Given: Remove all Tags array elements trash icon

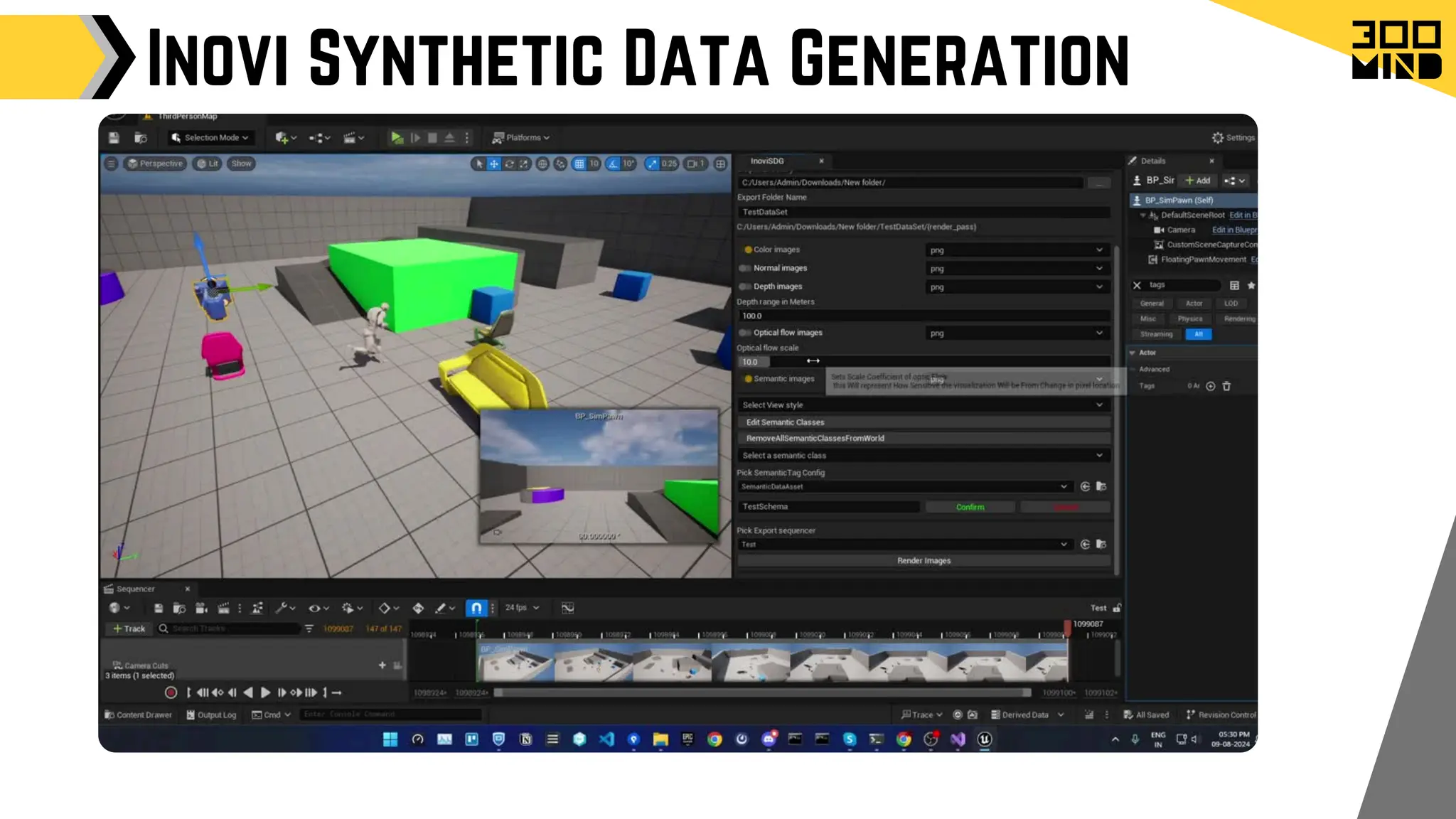Looking at the screenshot, I should 1226,386.
